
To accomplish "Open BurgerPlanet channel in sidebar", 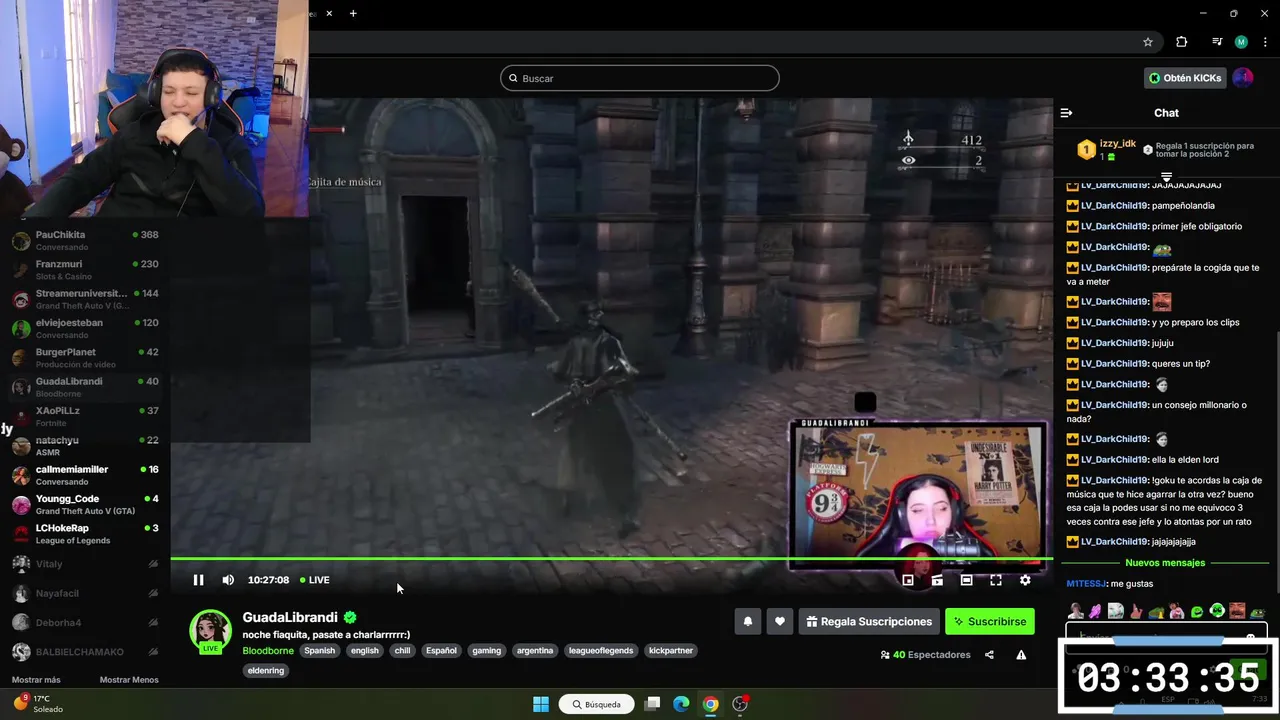I will coord(85,358).
